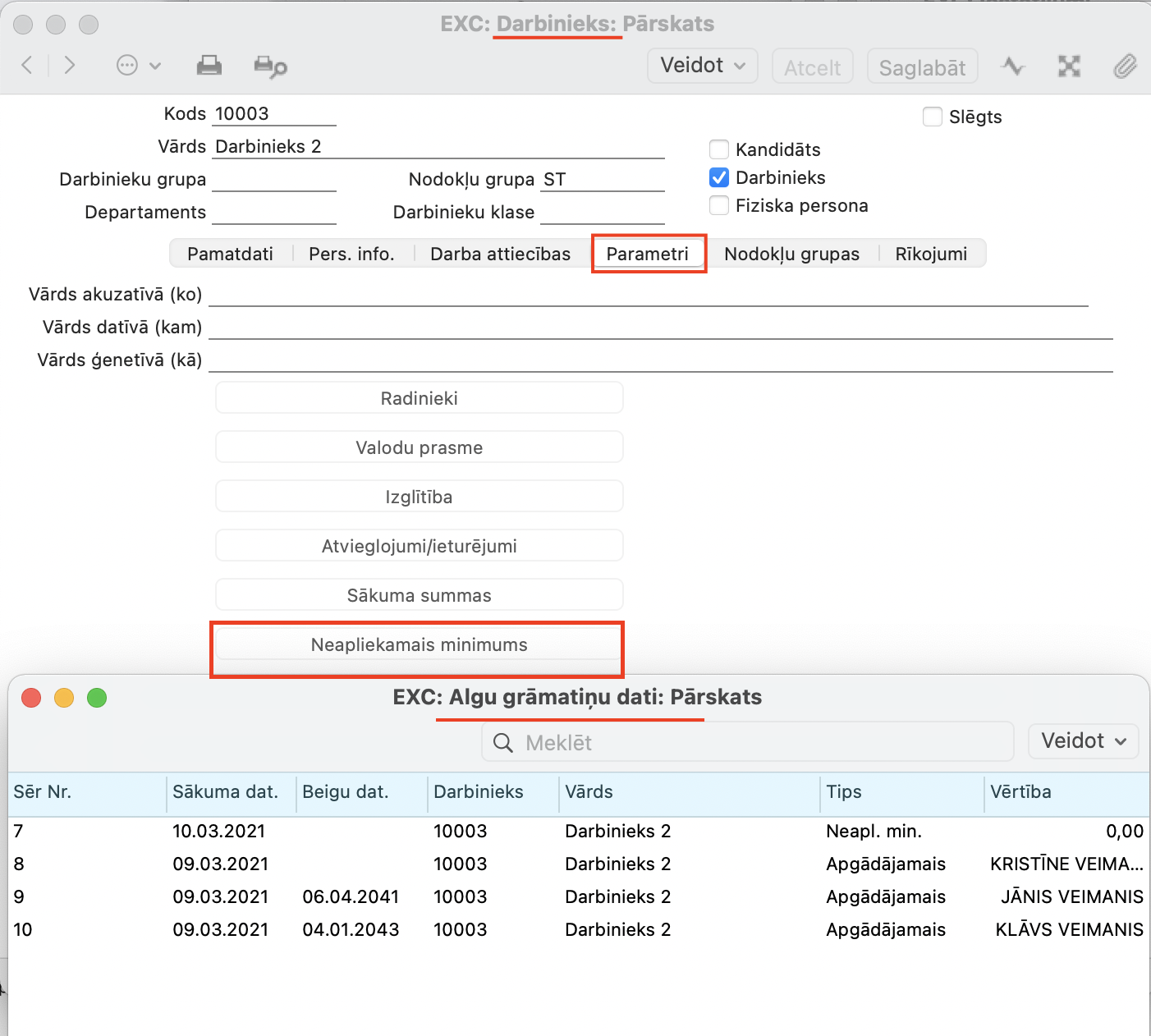
Task: Open the Nodokļu grupas tab
Action: [x=791, y=254]
